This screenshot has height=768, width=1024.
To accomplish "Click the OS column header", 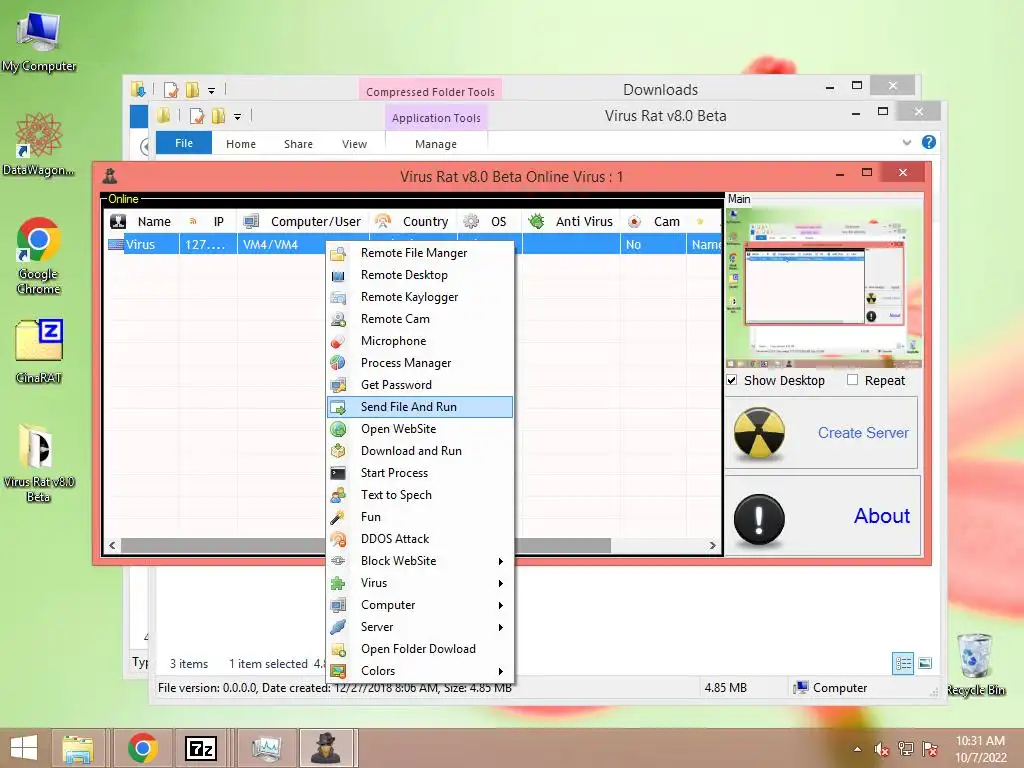I will pyautogui.click(x=488, y=221).
